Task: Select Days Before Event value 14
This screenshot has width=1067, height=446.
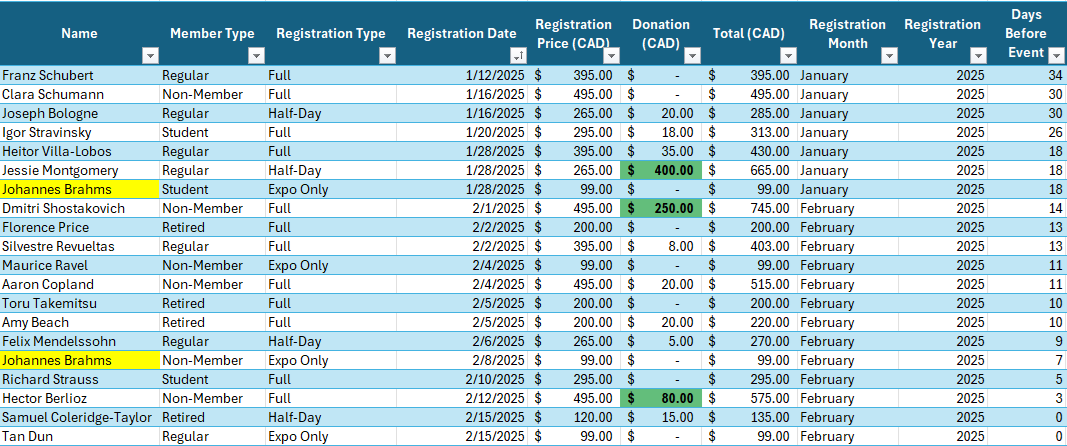Action: pyautogui.click(x=1027, y=208)
